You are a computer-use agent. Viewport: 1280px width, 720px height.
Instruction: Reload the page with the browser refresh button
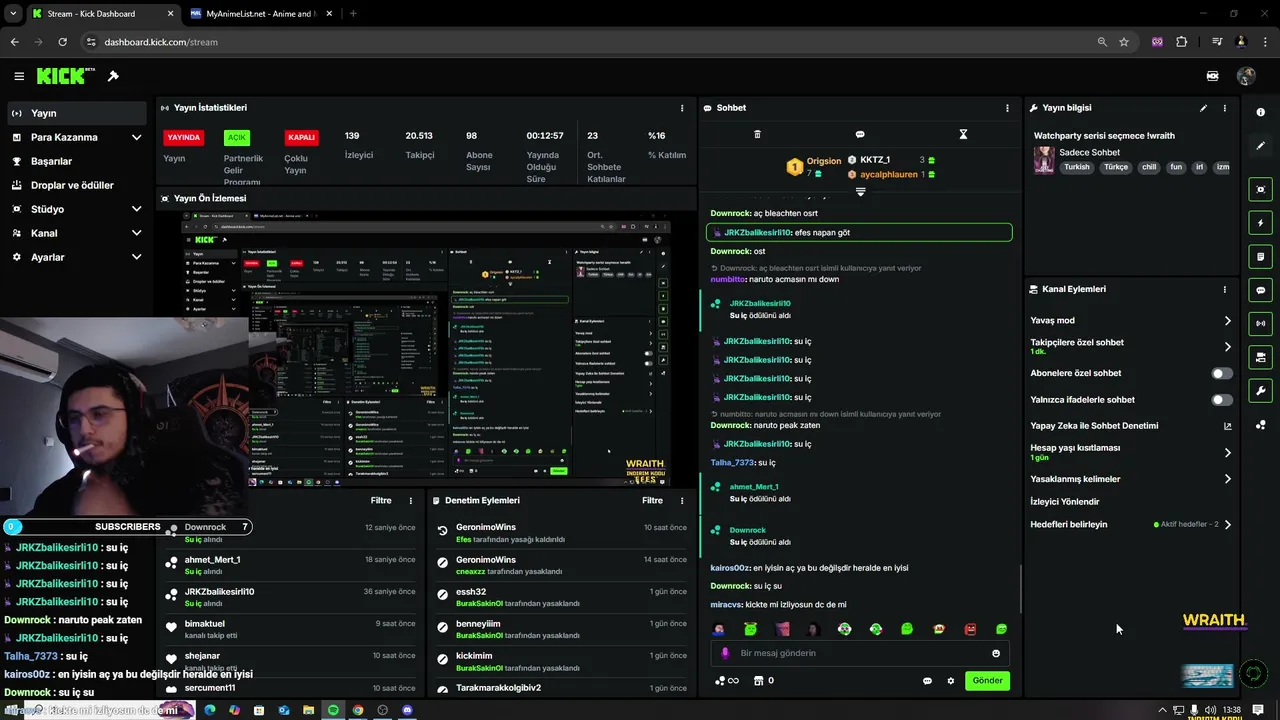[x=62, y=42]
